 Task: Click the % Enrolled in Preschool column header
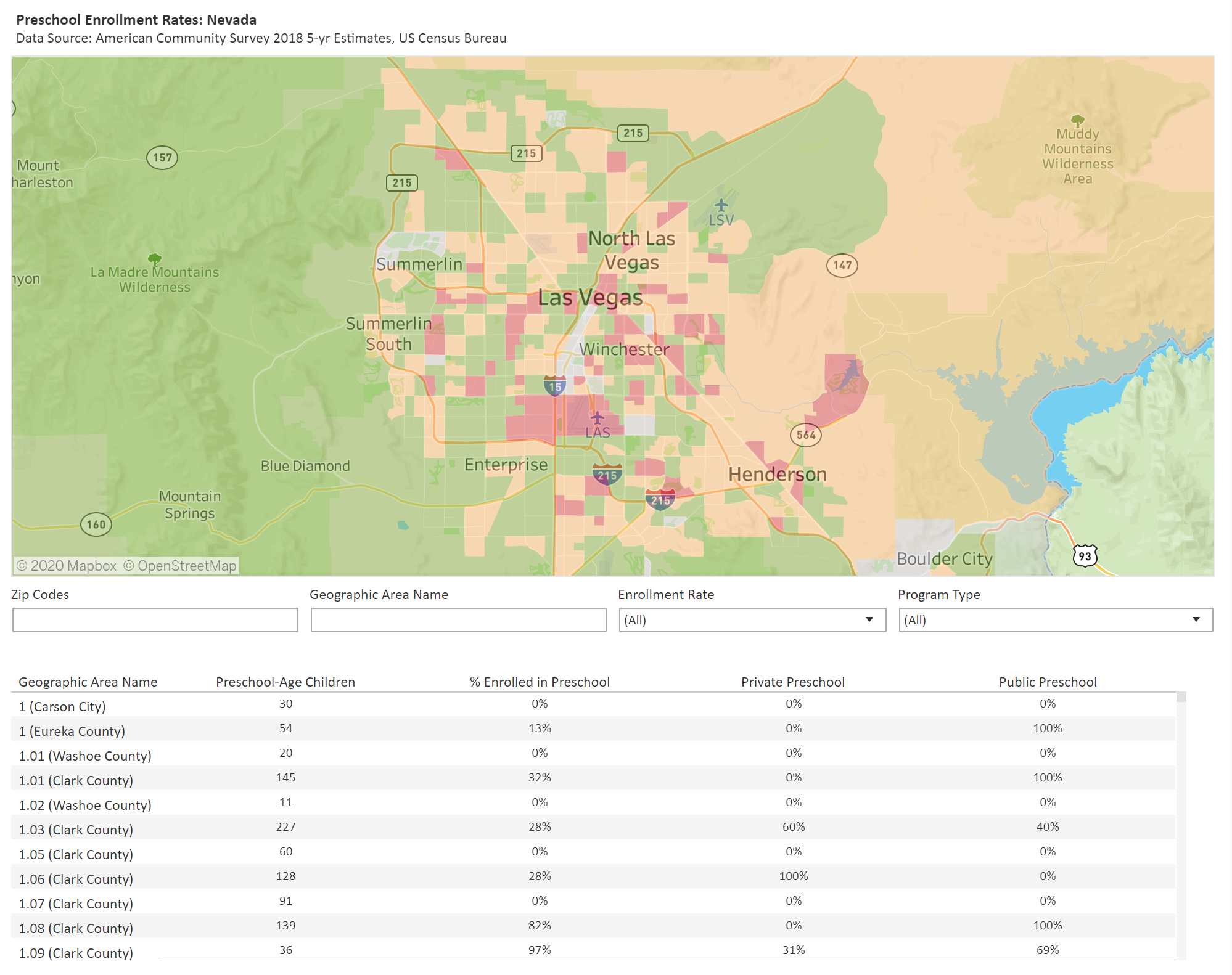(x=540, y=682)
